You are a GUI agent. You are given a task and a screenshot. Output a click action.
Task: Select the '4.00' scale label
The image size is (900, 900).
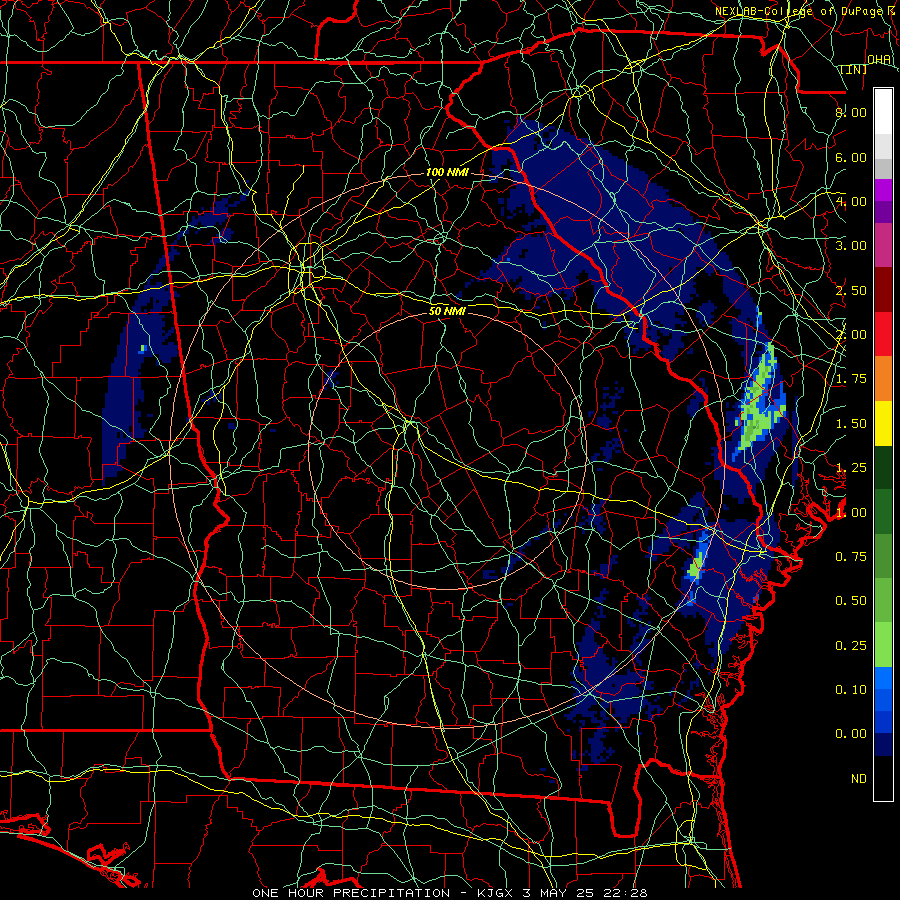pyautogui.click(x=851, y=201)
